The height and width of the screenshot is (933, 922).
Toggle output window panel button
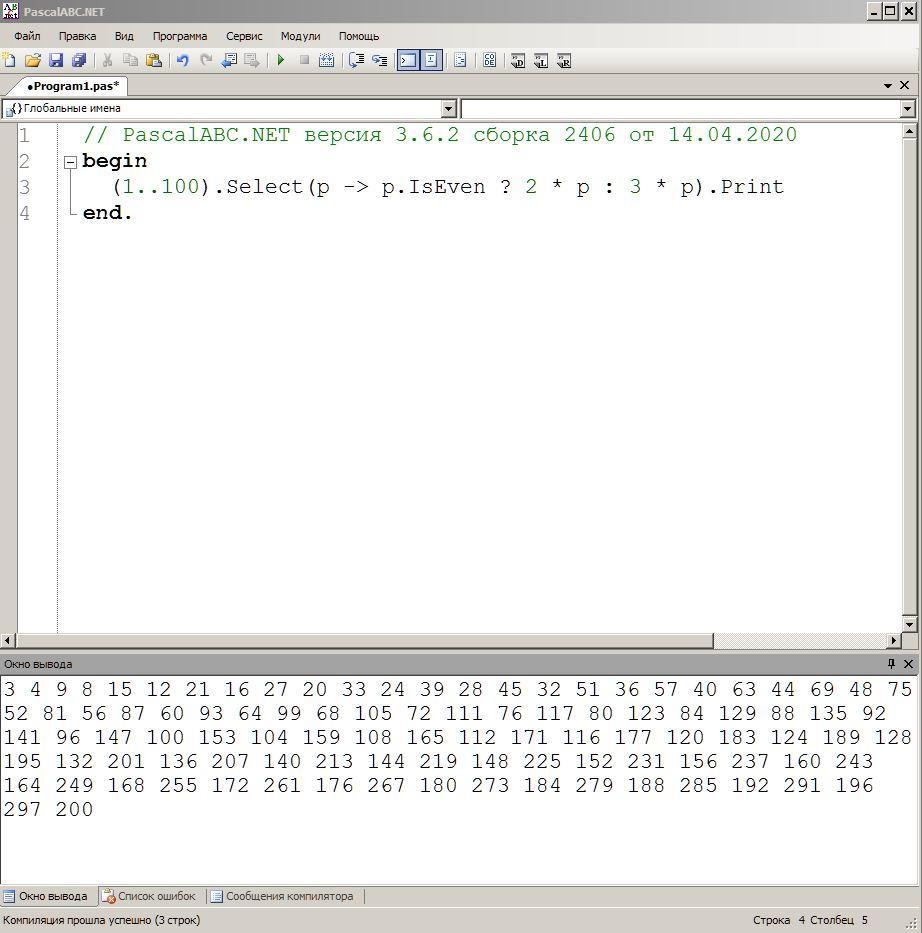click(x=408, y=60)
